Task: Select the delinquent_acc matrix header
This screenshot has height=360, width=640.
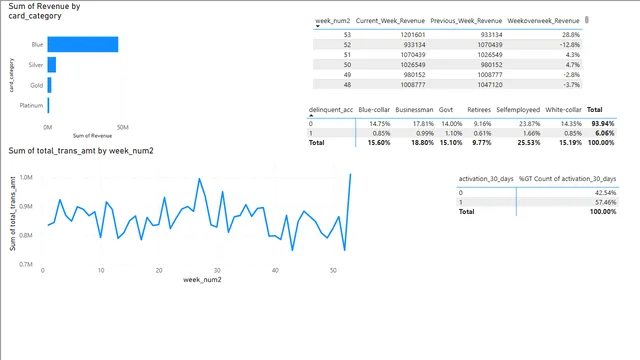Action: 331,109
